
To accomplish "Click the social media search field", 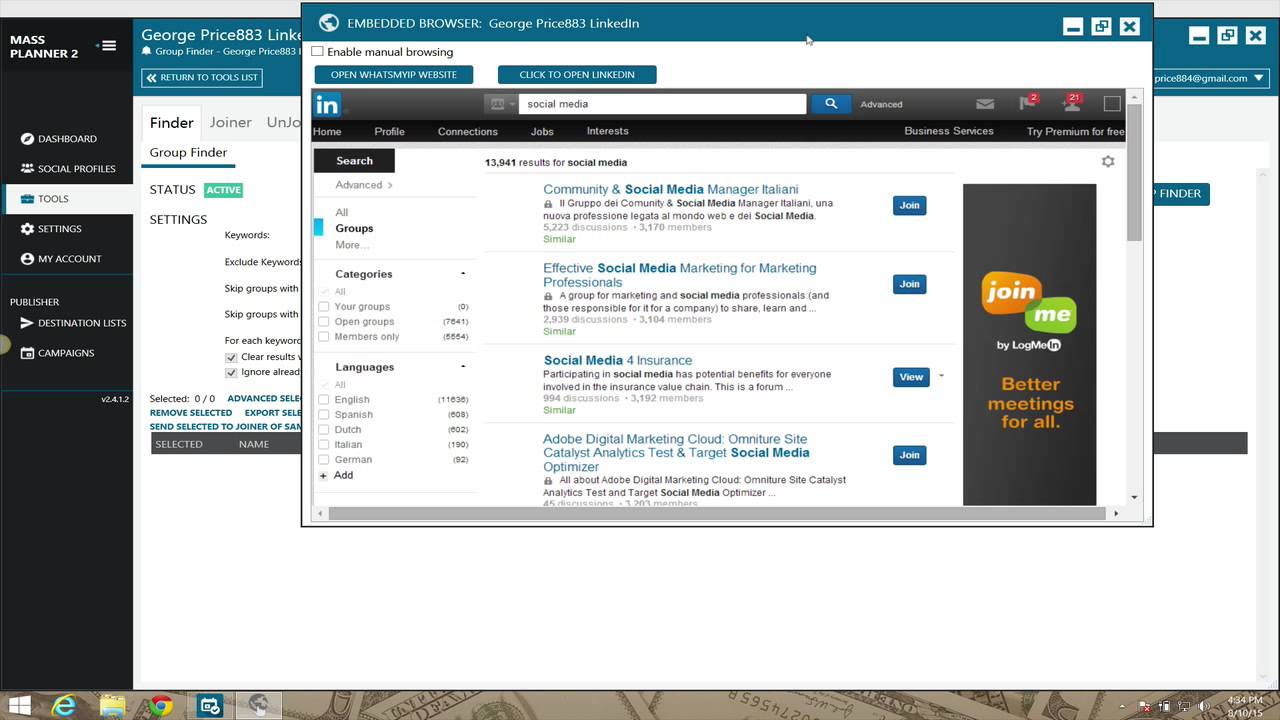I will pyautogui.click(x=662, y=104).
